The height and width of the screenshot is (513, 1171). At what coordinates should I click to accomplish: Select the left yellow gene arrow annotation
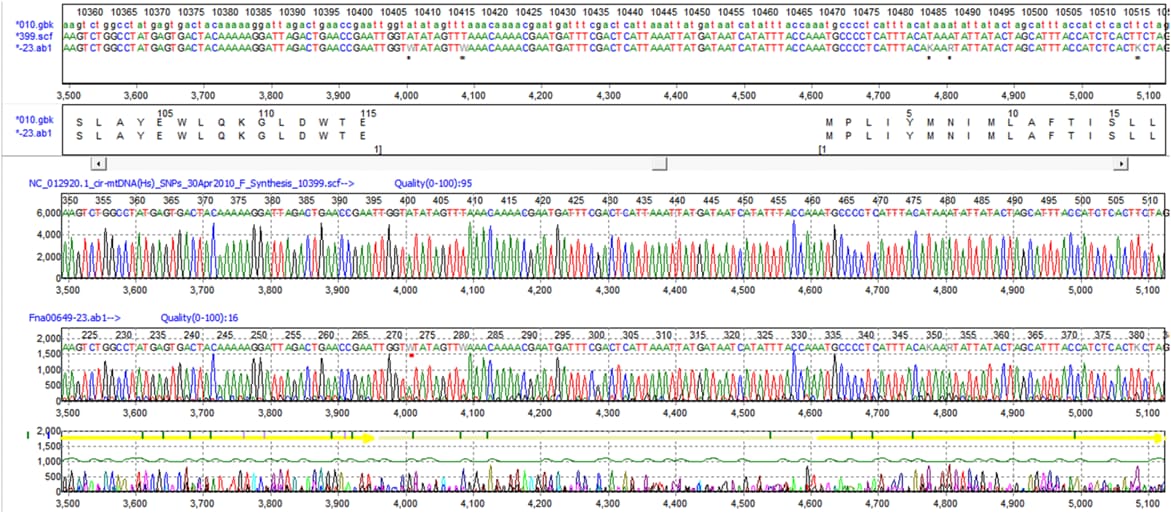click(218, 438)
